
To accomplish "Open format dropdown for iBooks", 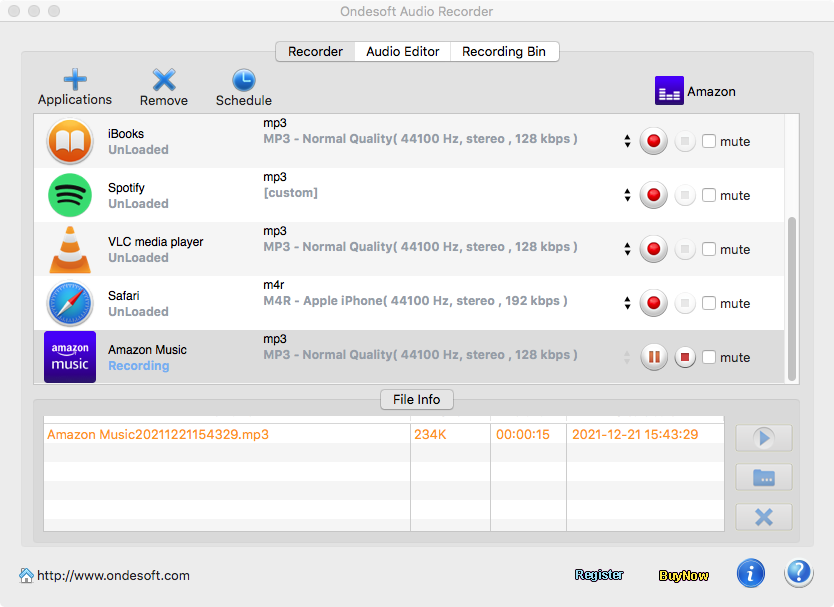I will point(627,142).
